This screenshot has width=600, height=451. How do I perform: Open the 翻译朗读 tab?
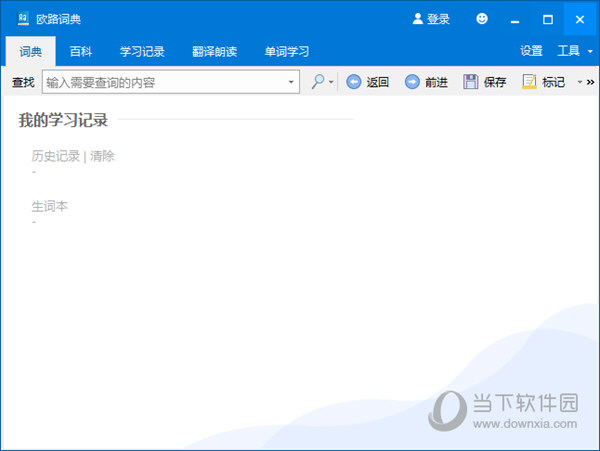point(215,51)
